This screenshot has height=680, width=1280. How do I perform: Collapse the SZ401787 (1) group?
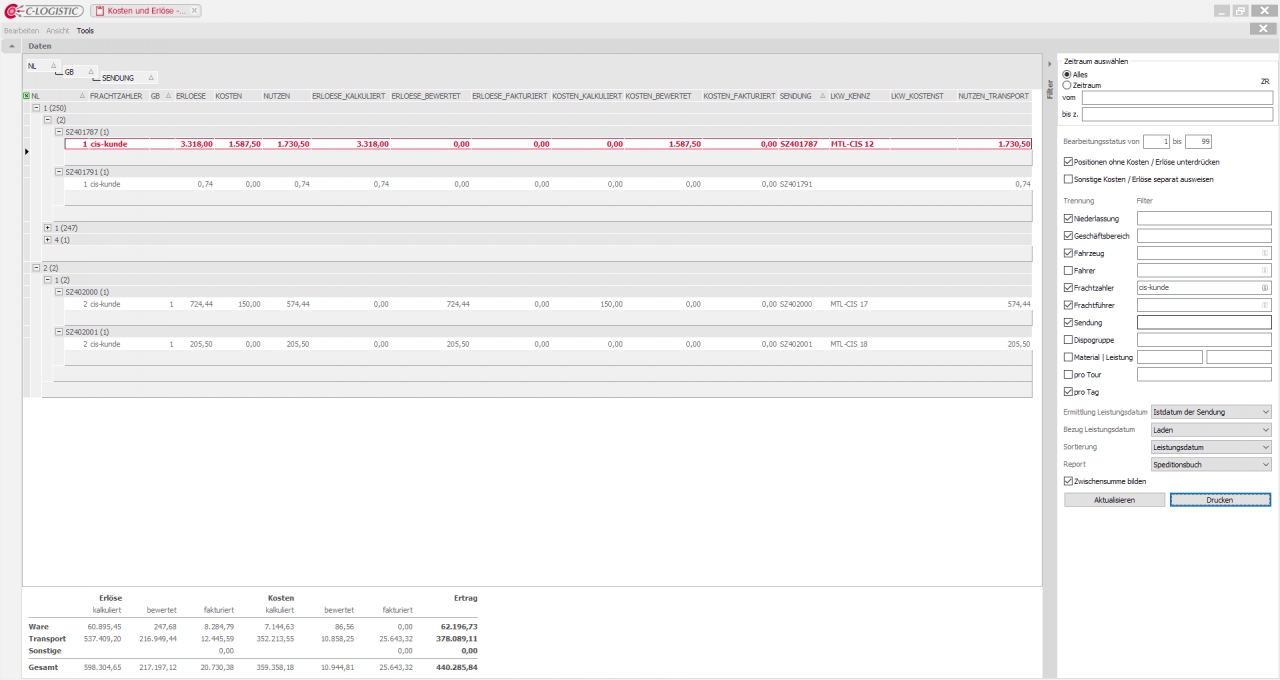click(58, 131)
